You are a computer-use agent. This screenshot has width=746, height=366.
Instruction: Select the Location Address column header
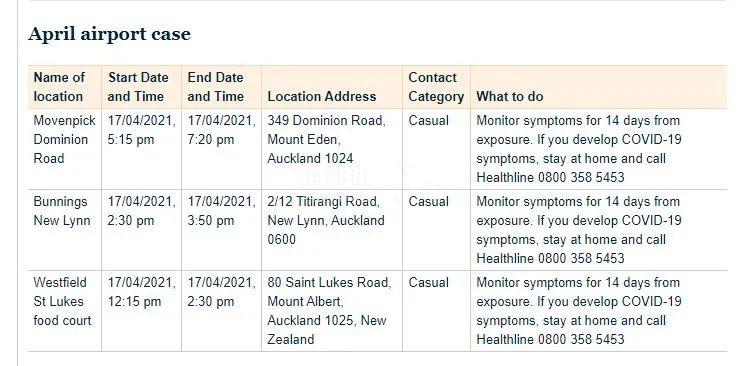point(322,97)
